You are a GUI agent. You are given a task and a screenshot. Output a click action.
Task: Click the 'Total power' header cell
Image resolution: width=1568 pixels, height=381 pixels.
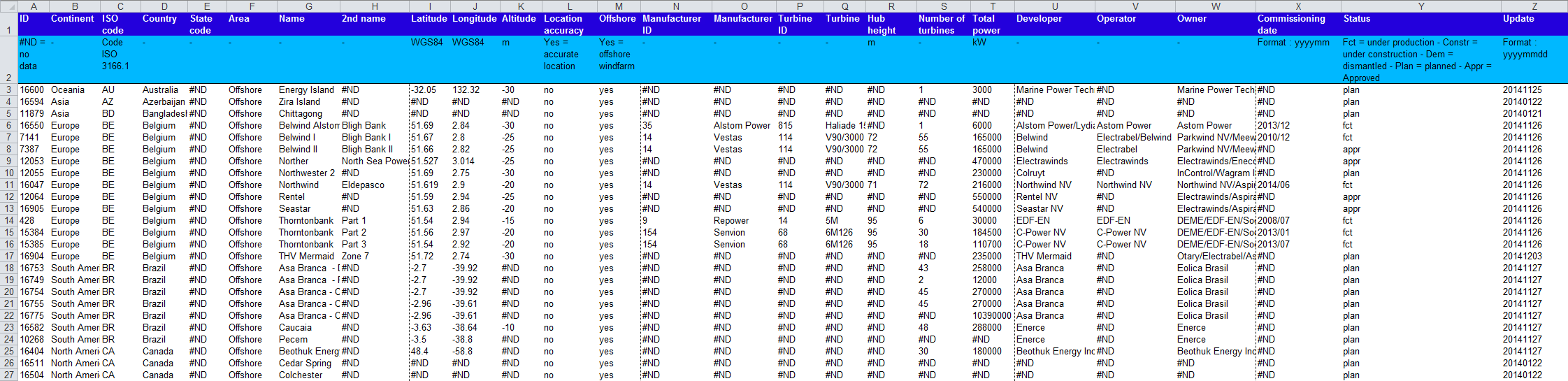993,24
